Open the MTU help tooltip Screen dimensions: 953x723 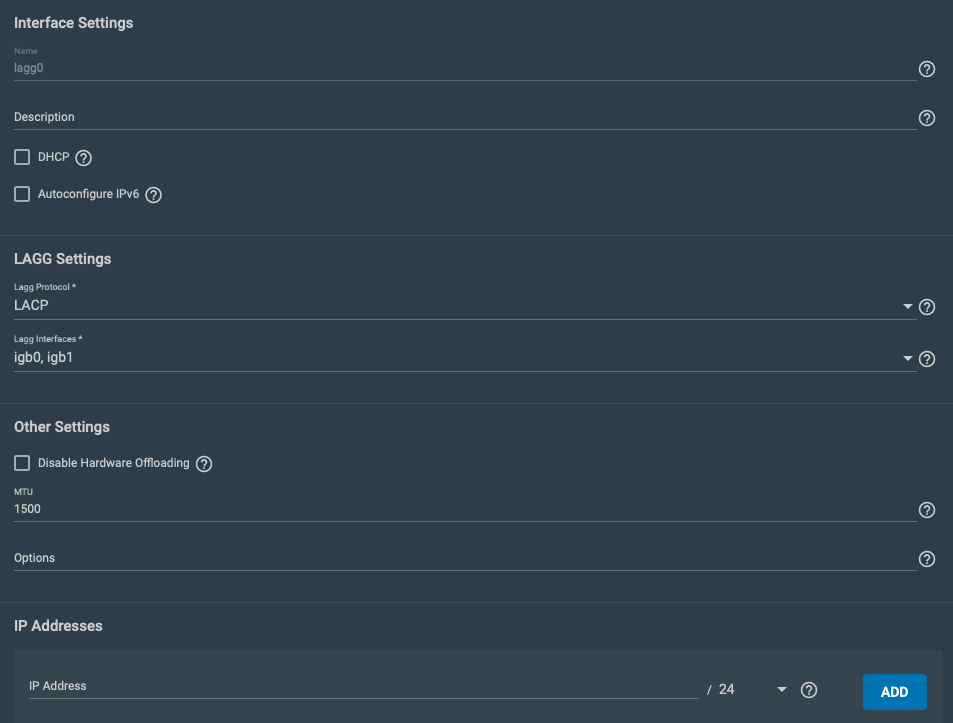tap(926, 510)
